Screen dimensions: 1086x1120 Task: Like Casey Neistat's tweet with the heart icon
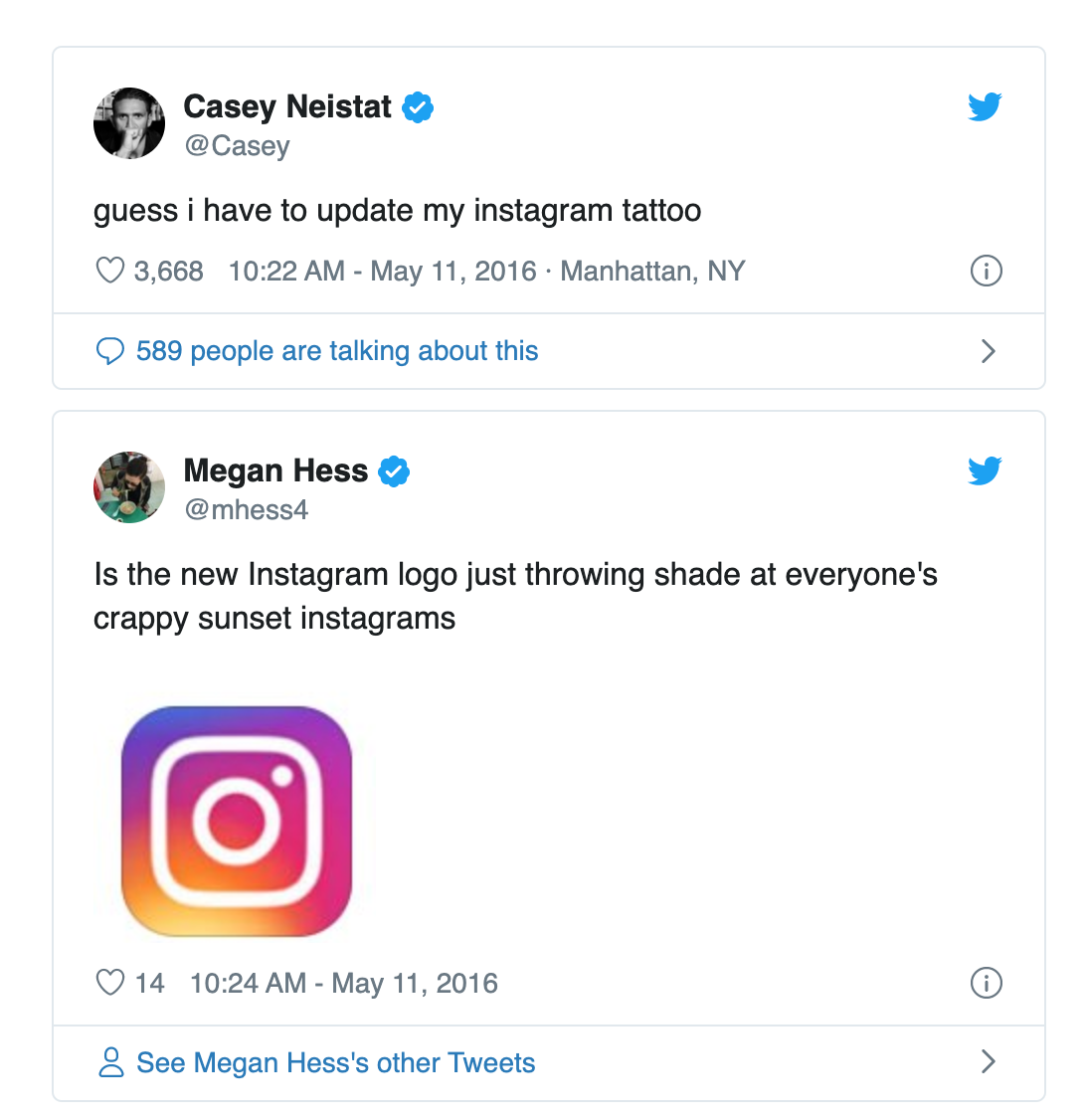click(110, 271)
